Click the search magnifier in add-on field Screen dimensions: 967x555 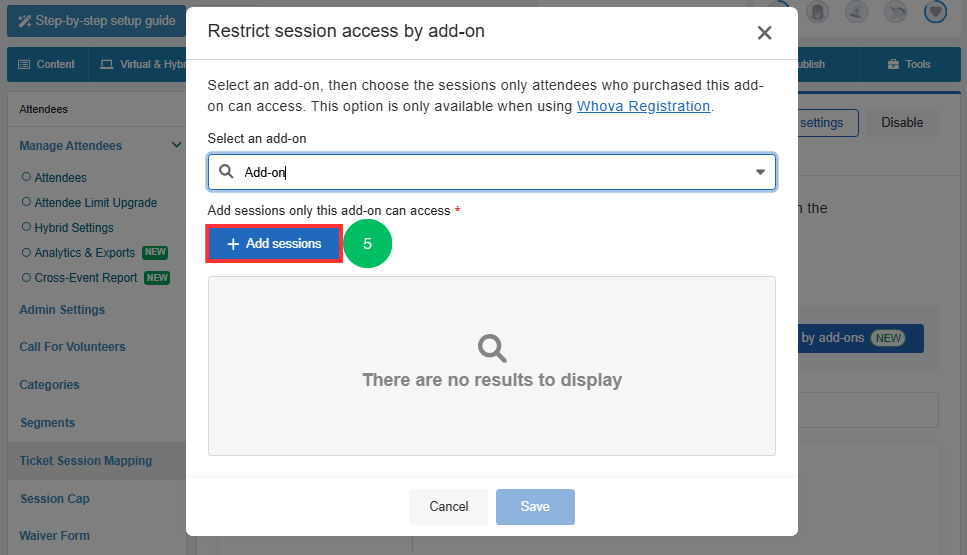point(226,171)
